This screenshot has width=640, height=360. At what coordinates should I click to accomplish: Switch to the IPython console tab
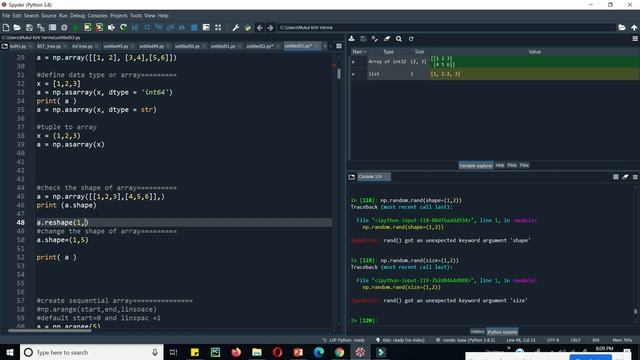coord(502,331)
